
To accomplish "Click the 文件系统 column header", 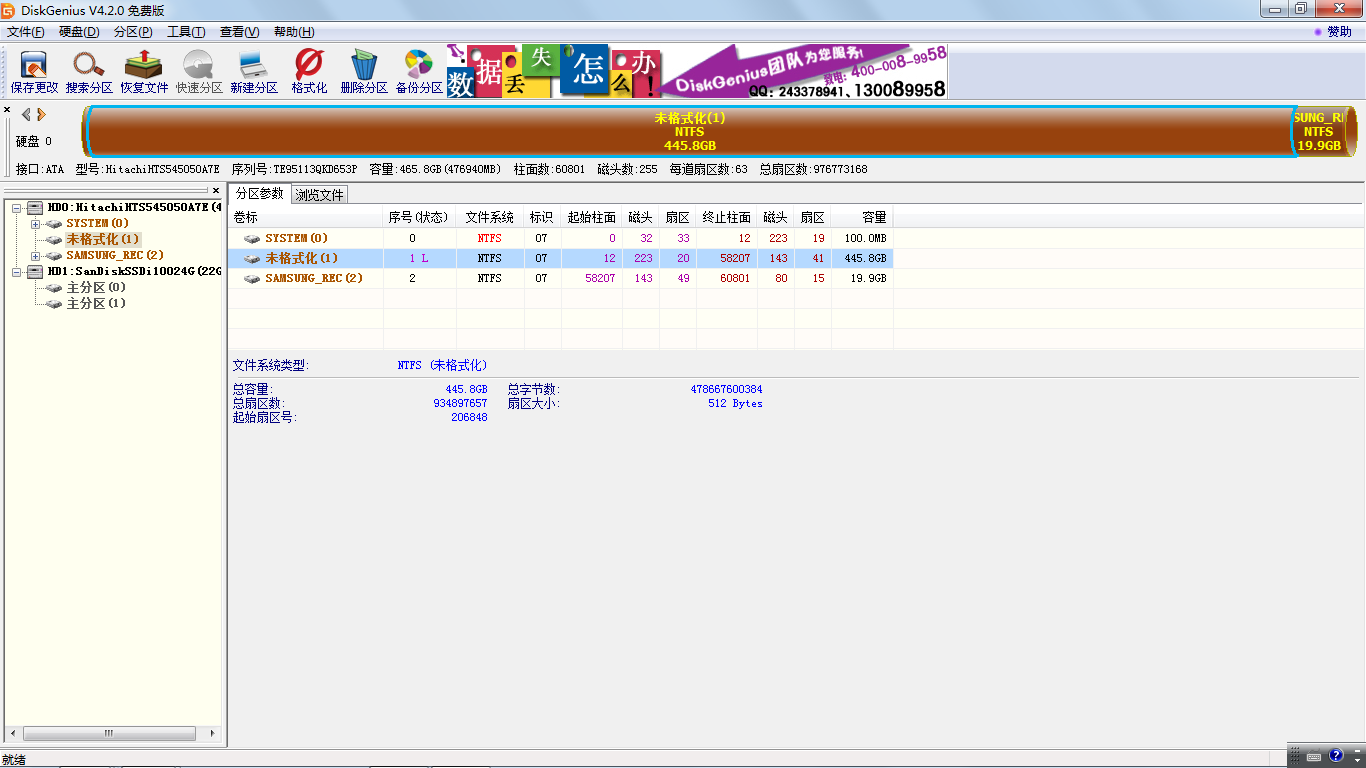I will 490,217.
